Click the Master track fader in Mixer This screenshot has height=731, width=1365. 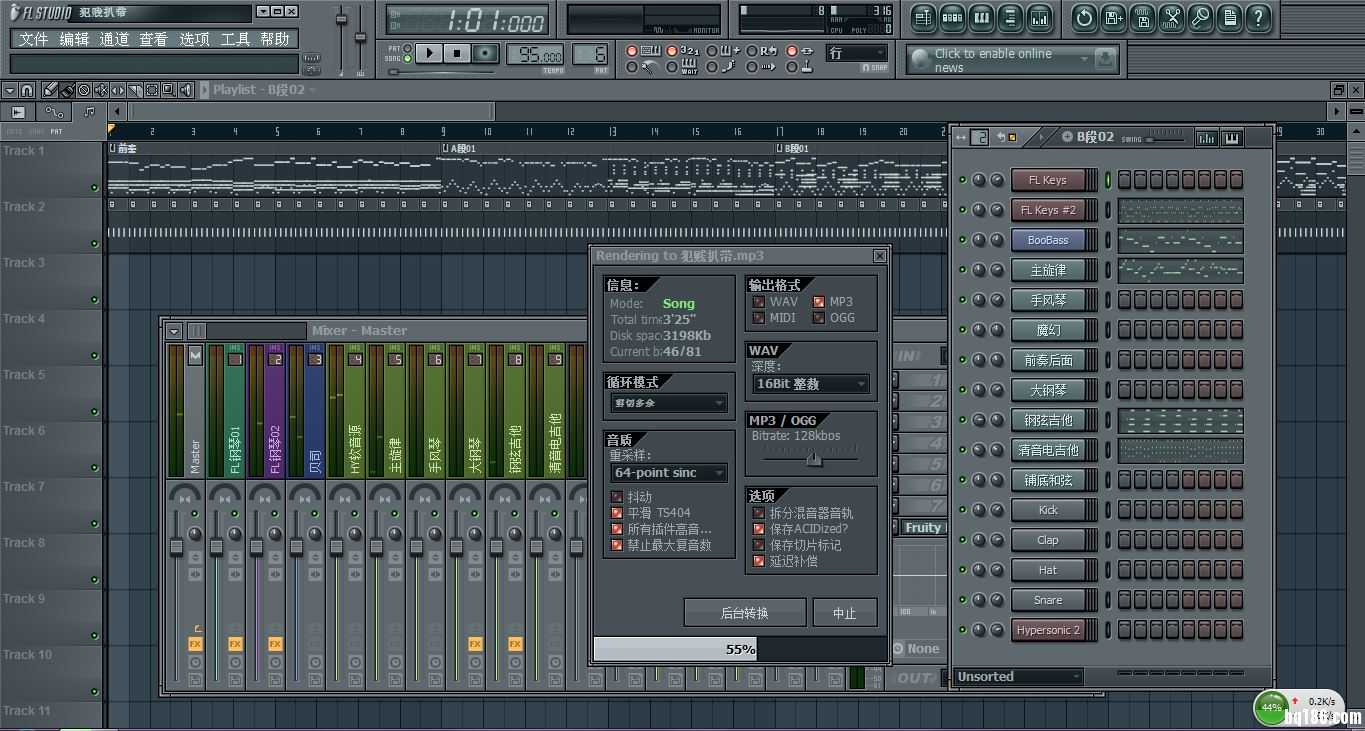click(176, 548)
